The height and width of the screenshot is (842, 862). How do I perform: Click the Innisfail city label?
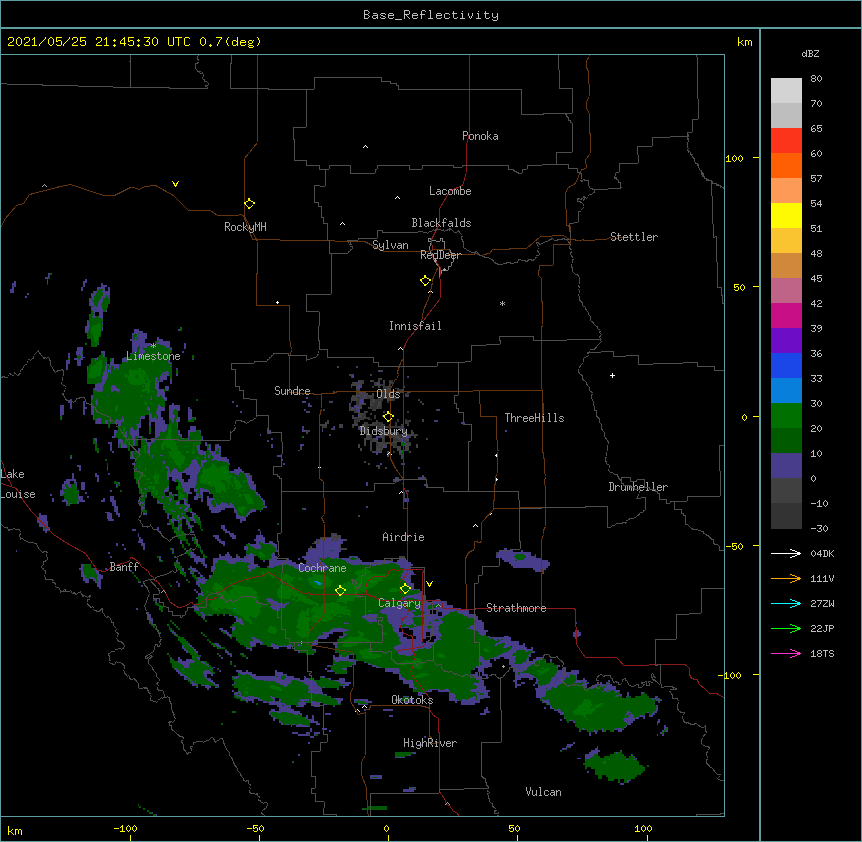(x=415, y=326)
